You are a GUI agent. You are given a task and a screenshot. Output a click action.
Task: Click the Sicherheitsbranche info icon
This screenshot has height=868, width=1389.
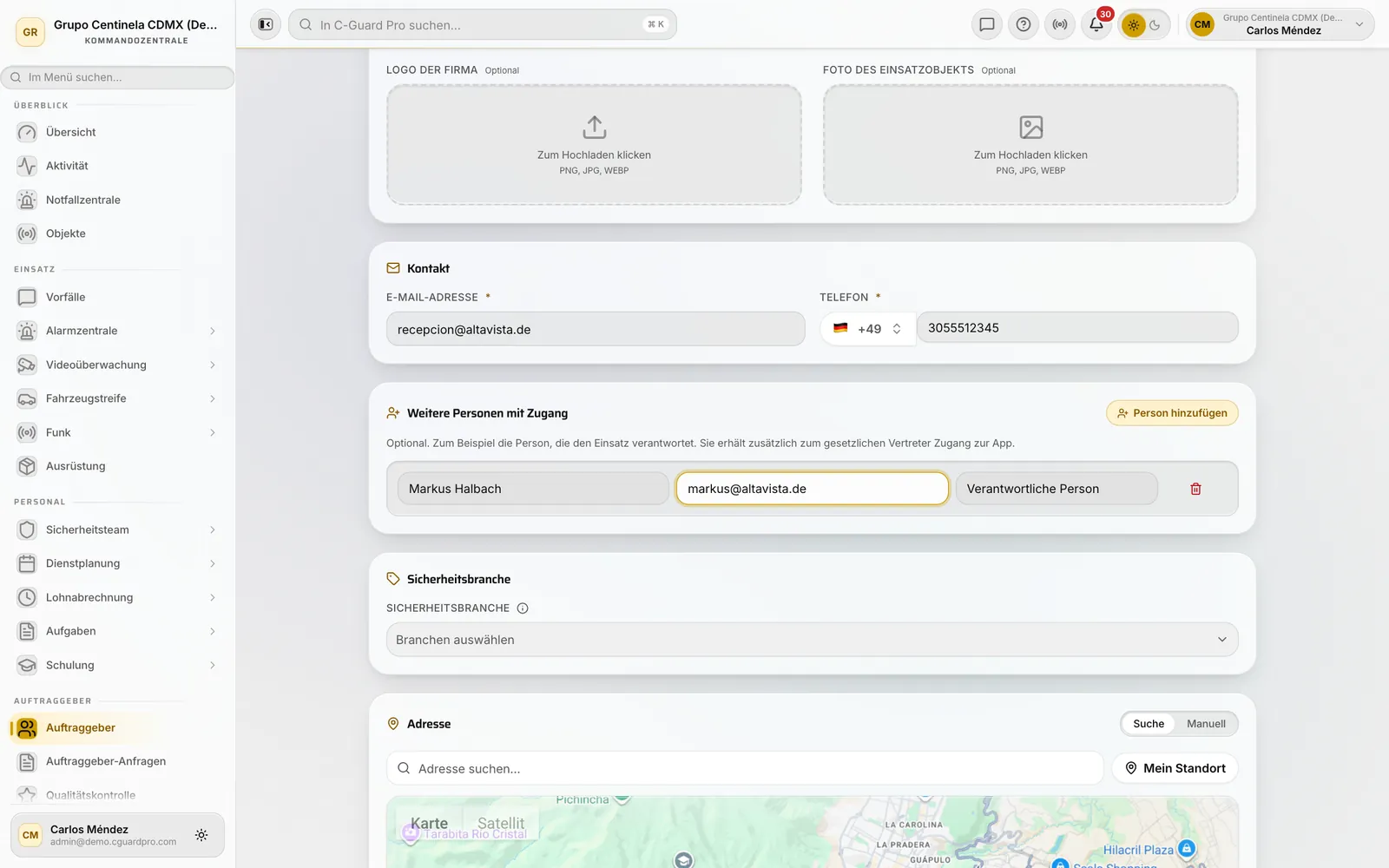tap(523, 608)
